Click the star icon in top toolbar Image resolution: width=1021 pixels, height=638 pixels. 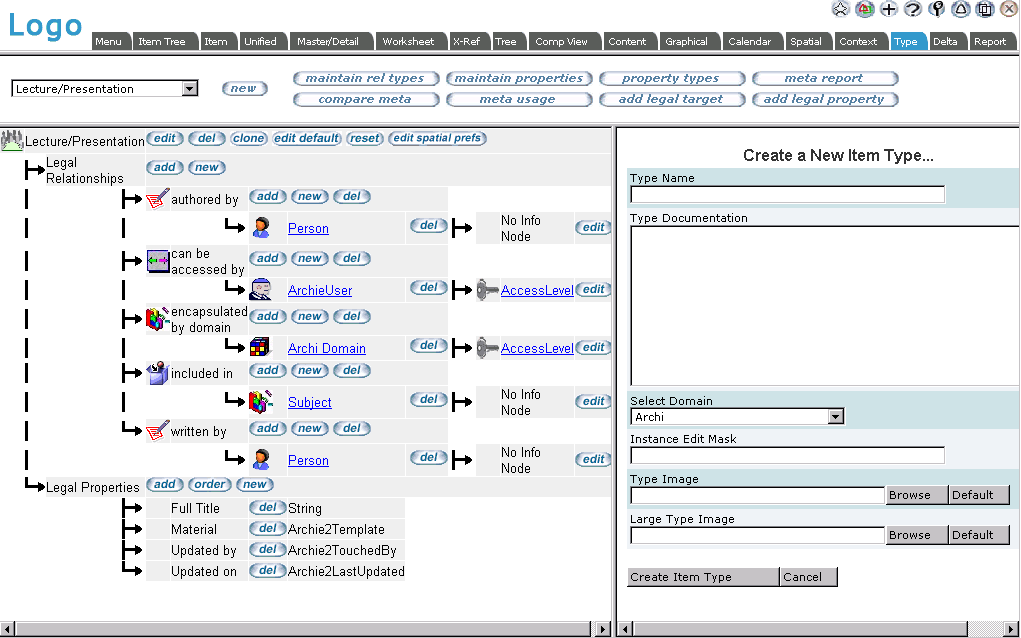click(x=840, y=9)
